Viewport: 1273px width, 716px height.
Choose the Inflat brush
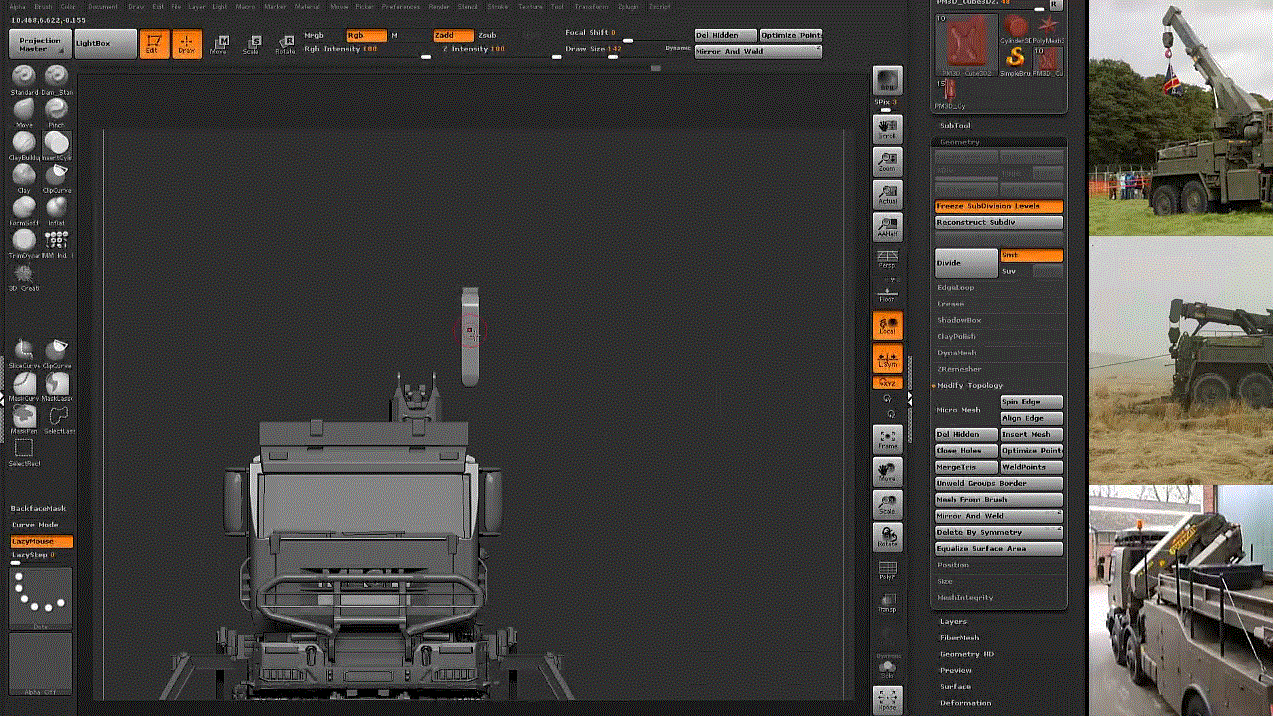(57, 210)
